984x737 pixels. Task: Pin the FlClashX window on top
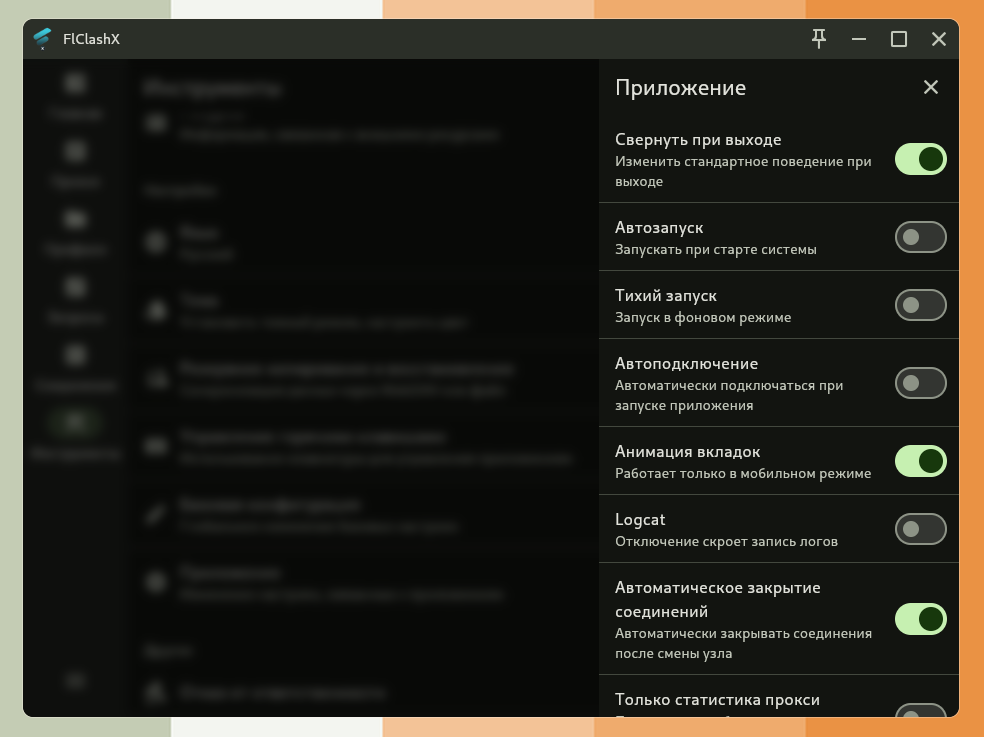[x=819, y=39]
